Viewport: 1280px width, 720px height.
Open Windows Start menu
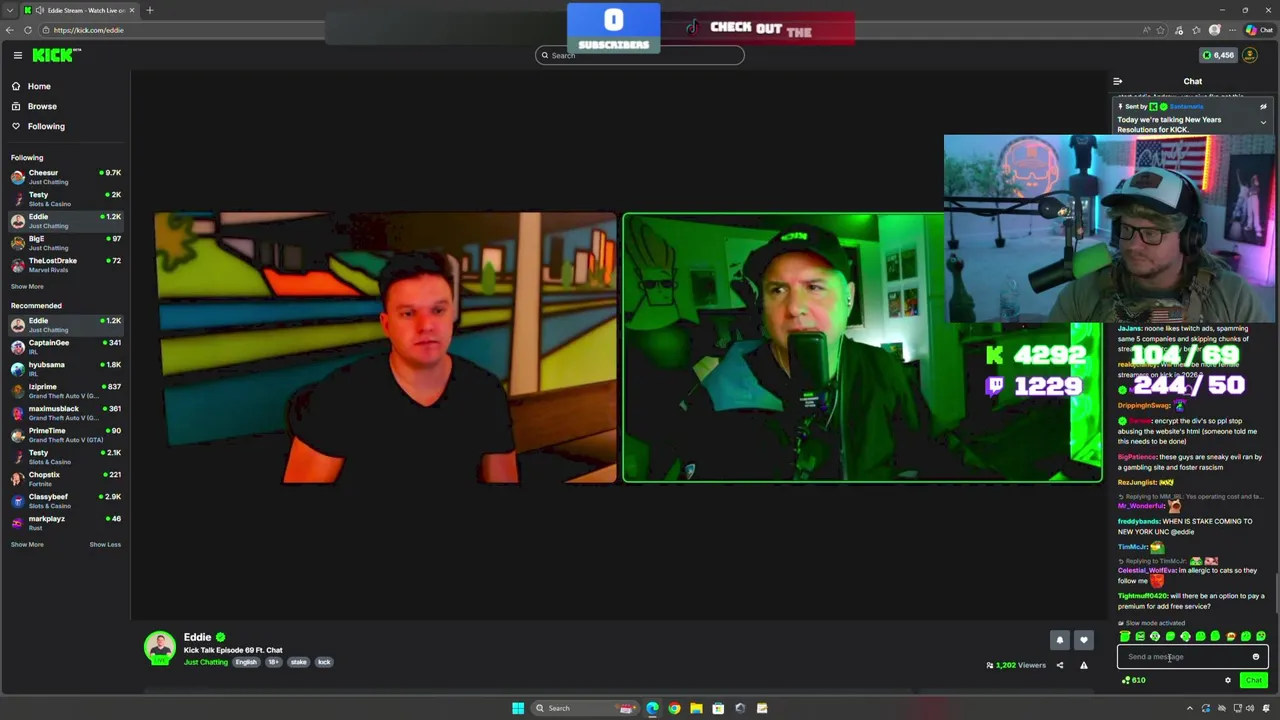(x=518, y=708)
